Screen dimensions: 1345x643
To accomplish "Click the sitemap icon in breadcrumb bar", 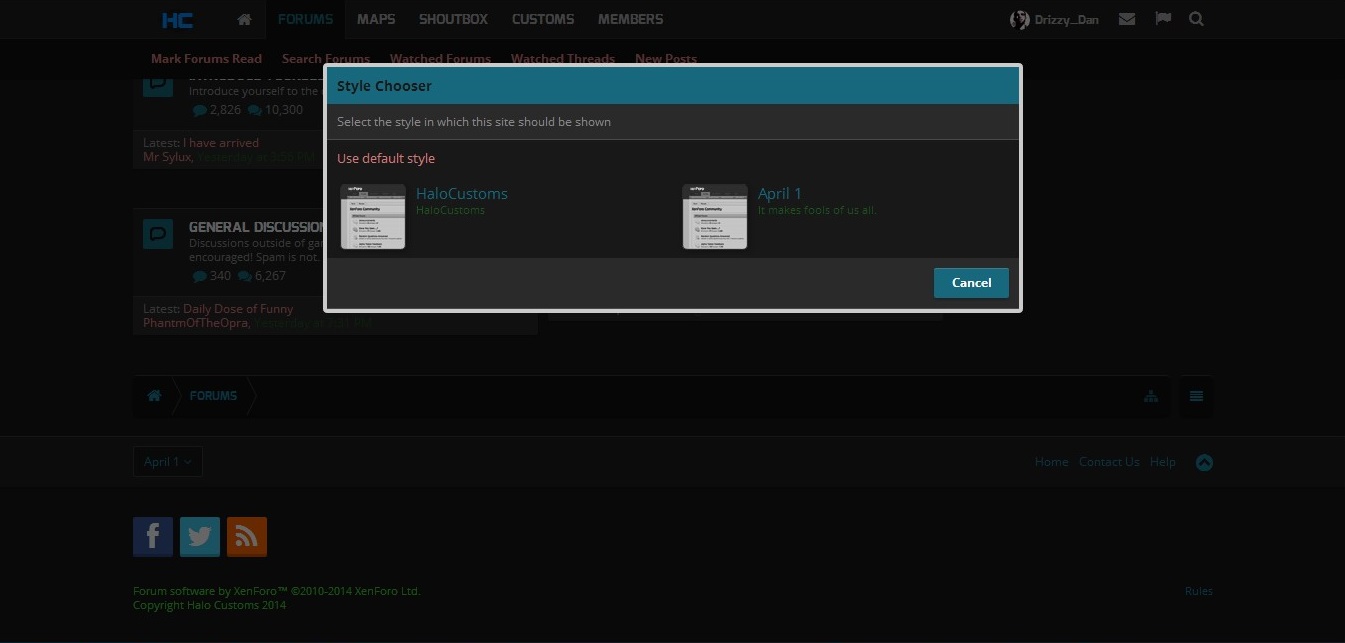I will (x=1151, y=396).
